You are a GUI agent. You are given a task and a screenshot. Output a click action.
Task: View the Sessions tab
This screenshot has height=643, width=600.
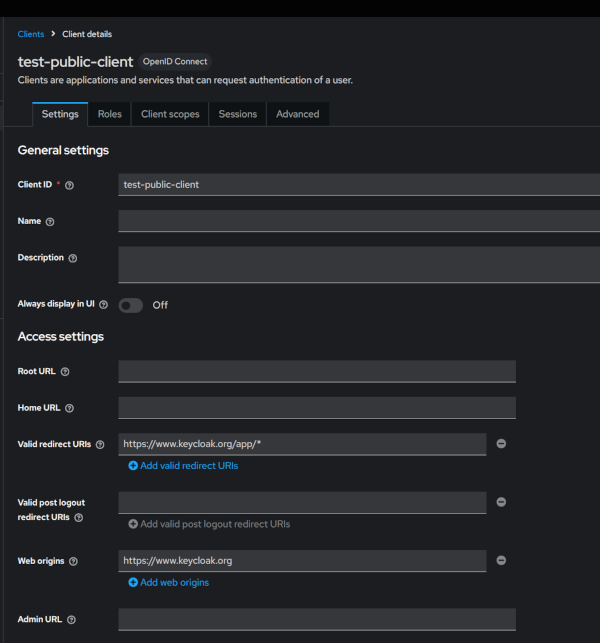point(238,114)
